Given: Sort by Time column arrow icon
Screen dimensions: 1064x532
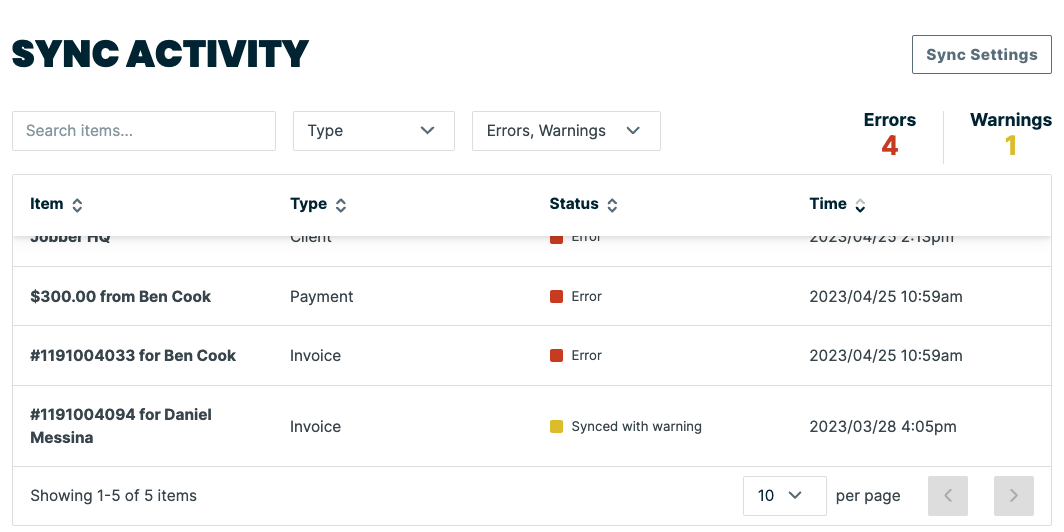Looking at the screenshot, I should pyautogui.click(x=860, y=205).
